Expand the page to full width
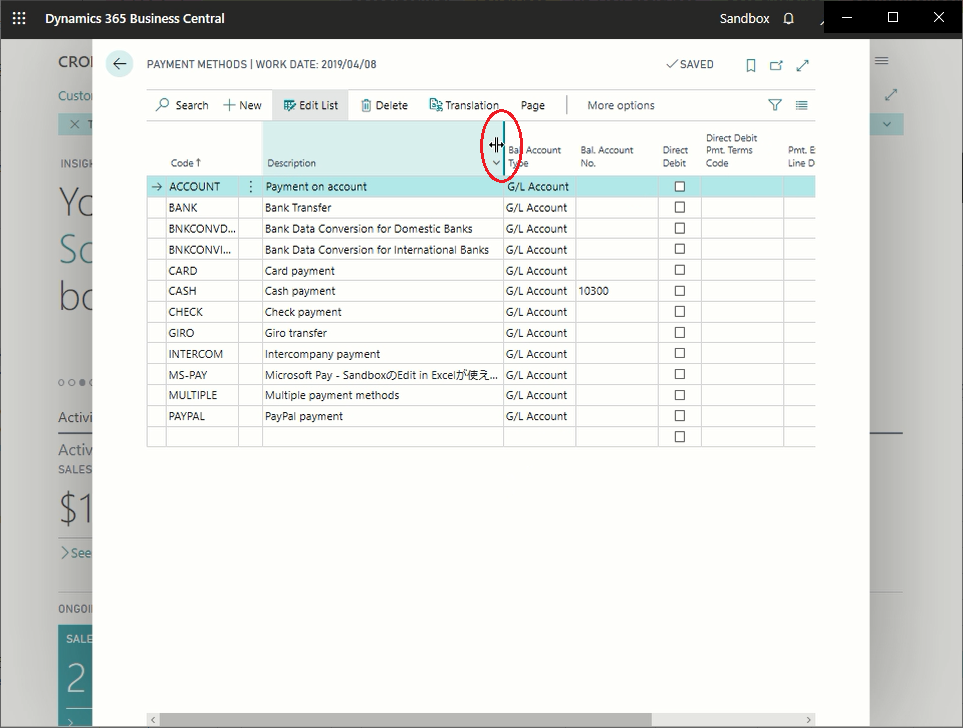 pyautogui.click(x=803, y=65)
